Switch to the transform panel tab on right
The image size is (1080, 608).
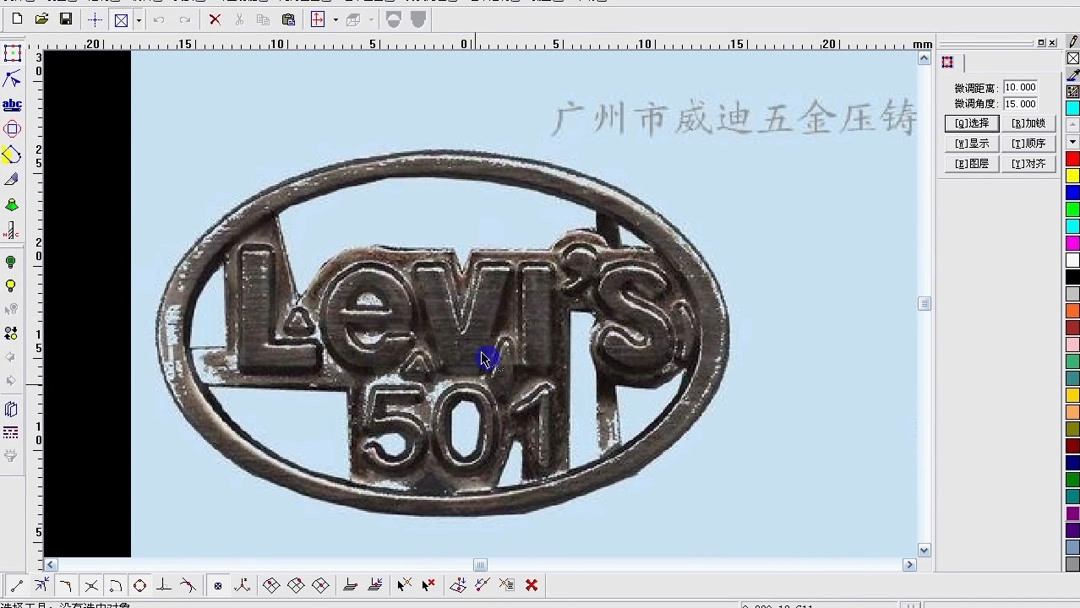point(947,62)
